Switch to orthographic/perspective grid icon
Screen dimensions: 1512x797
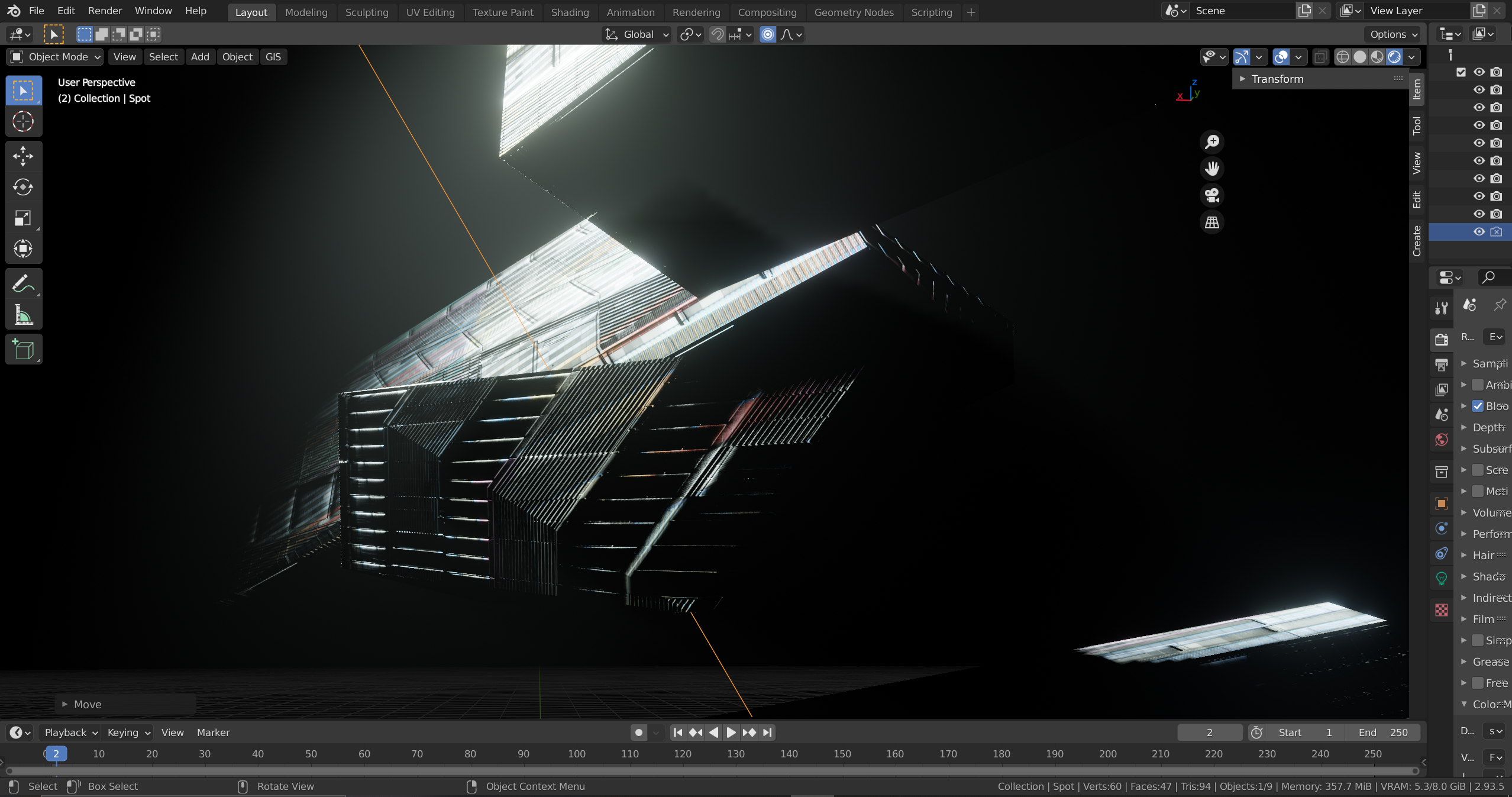click(1212, 222)
